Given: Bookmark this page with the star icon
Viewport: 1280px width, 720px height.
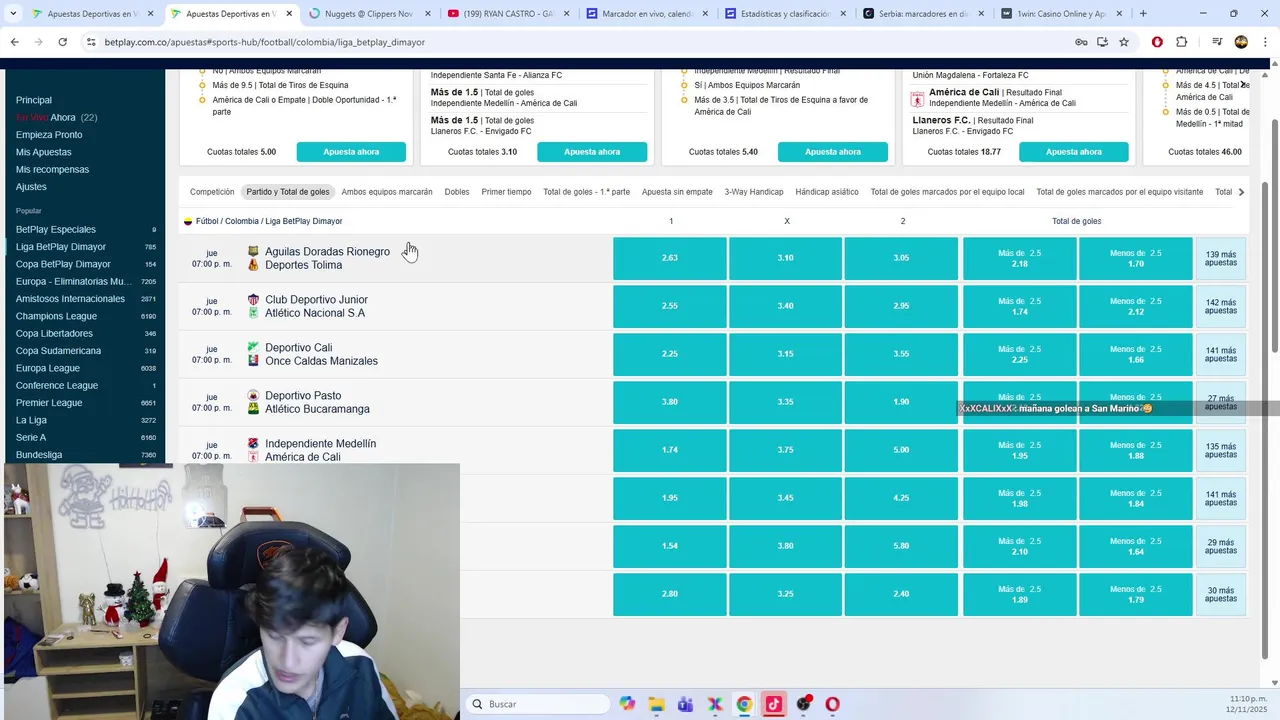Looking at the screenshot, I should (1124, 42).
